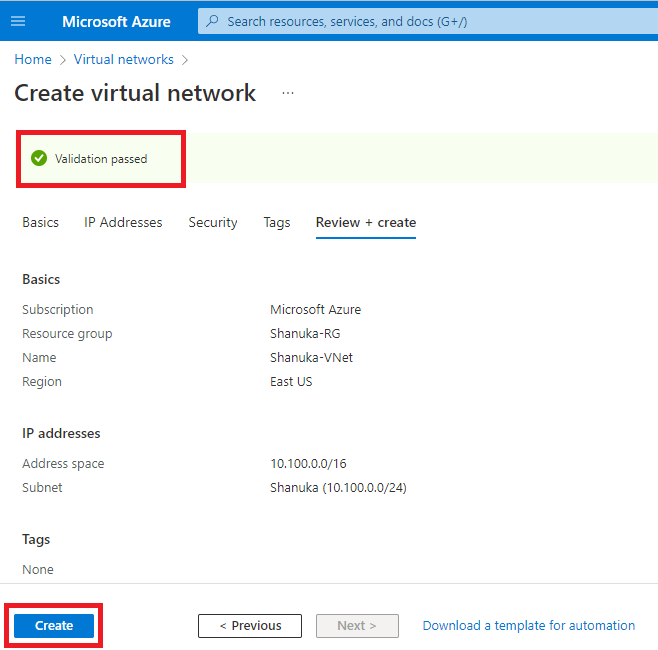The width and height of the screenshot is (658, 650).
Task: Click the IP addresses section heading
Action: pos(61,433)
